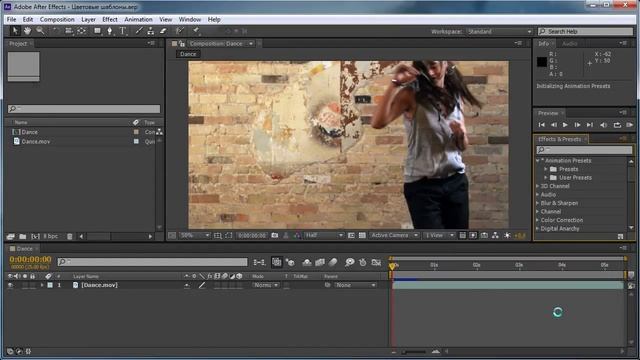640x360 pixels.
Task: Expand the Presets folder
Action: tap(546, 169)
